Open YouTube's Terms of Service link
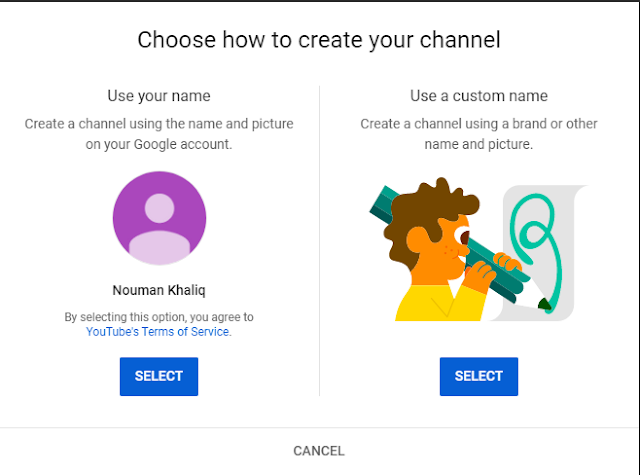Image resolution: width=640 pixels, height=475 pixels. point(158,332)
